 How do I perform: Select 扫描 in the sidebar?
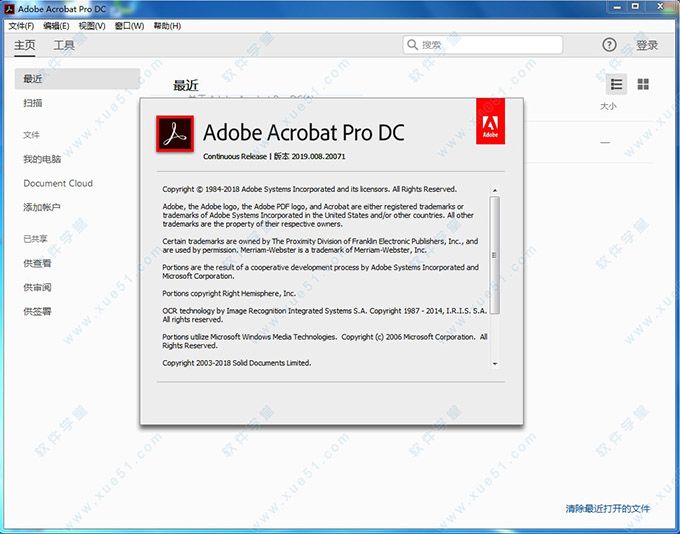tap(33, 103)
